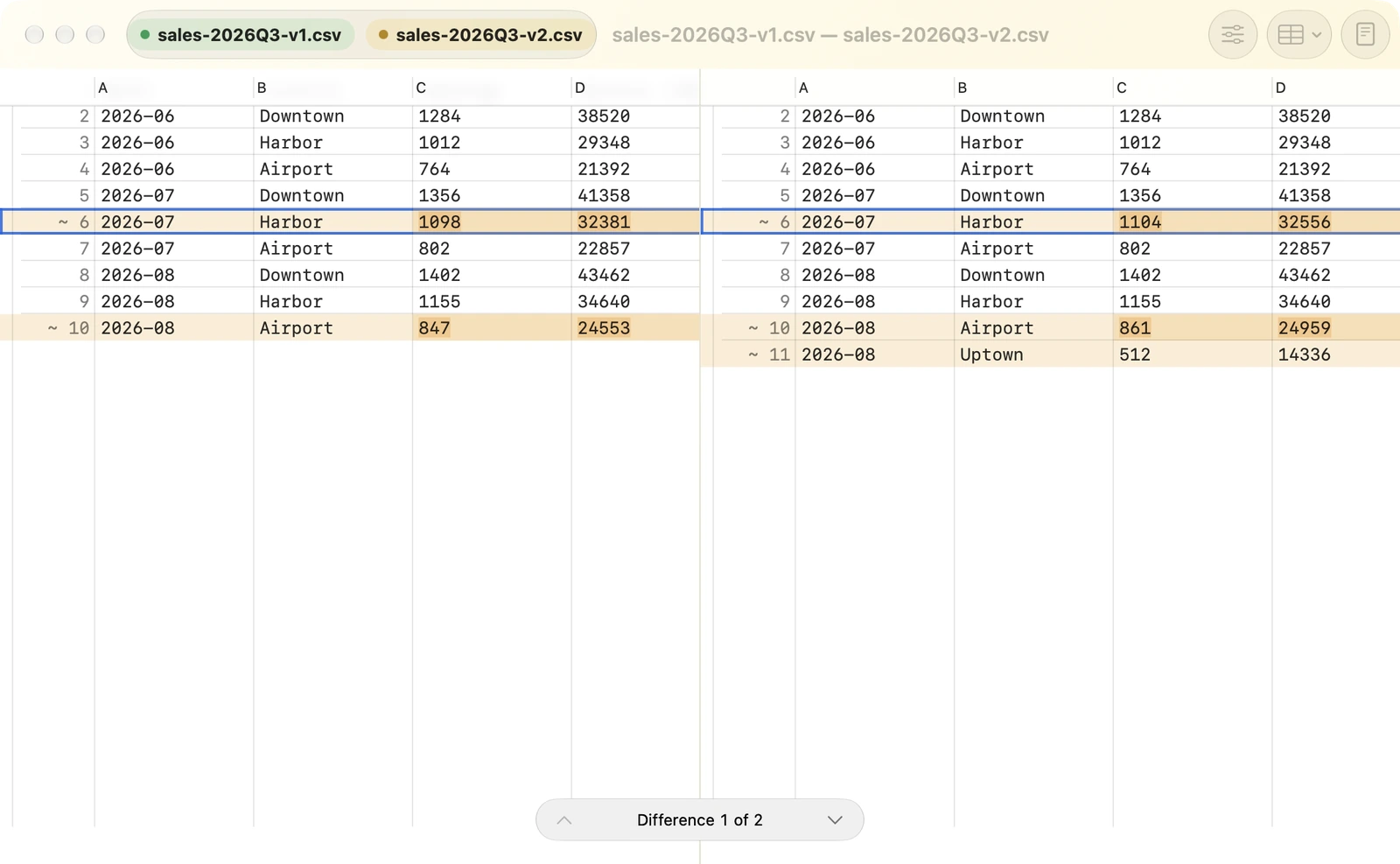Click row number 10 in the left pane
The width and height of the screenshot is (1400, 864).
[x=79, y=328]
